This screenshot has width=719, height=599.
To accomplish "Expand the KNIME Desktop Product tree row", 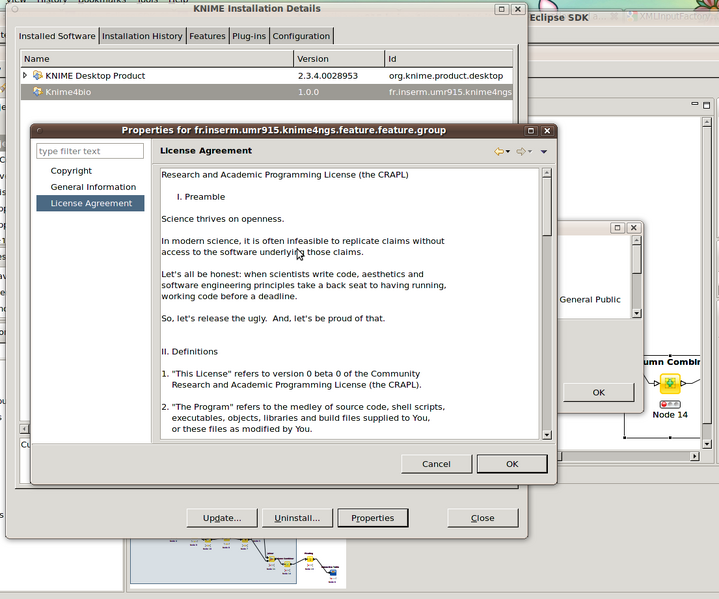I will pyautogui.click(x=25, y=75).
